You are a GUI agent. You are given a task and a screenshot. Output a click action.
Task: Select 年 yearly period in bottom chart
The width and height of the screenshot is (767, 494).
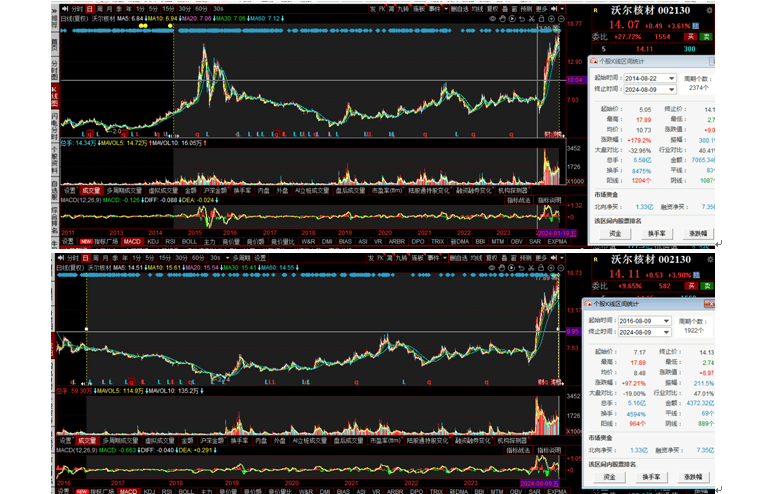tap(125, 258)
